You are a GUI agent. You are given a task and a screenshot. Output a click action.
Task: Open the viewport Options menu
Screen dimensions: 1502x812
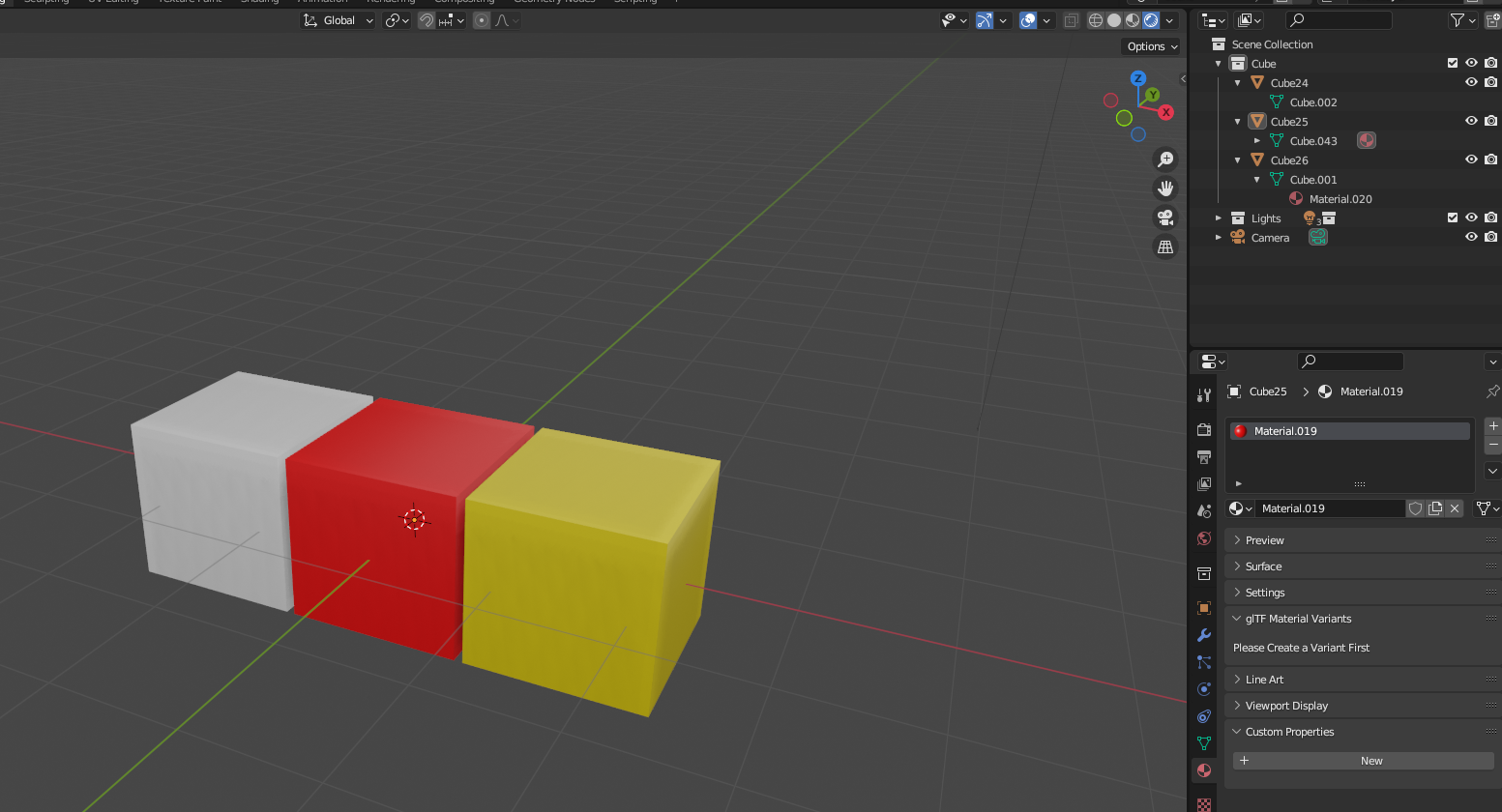coord(1150,46)
